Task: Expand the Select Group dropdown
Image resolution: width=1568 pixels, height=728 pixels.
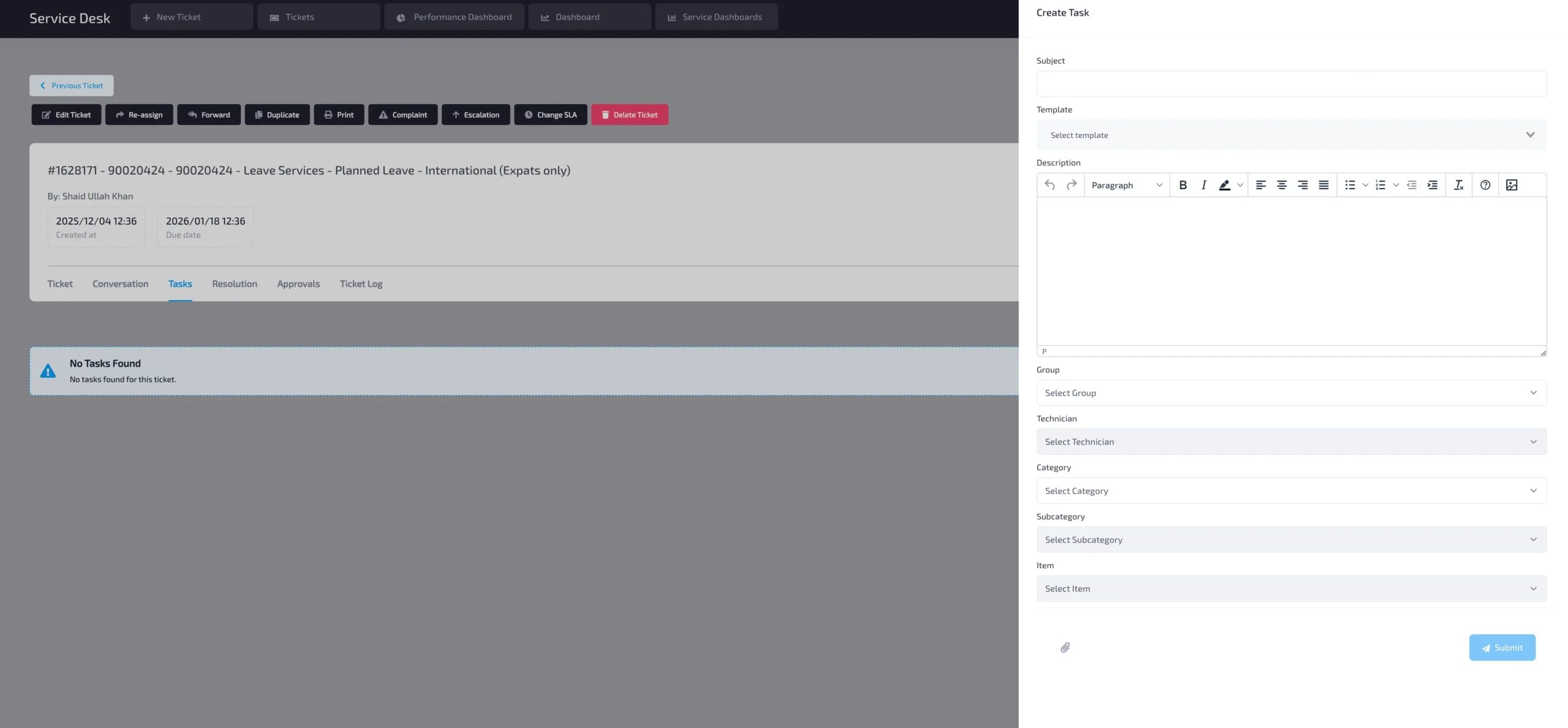Action: 1291,393
